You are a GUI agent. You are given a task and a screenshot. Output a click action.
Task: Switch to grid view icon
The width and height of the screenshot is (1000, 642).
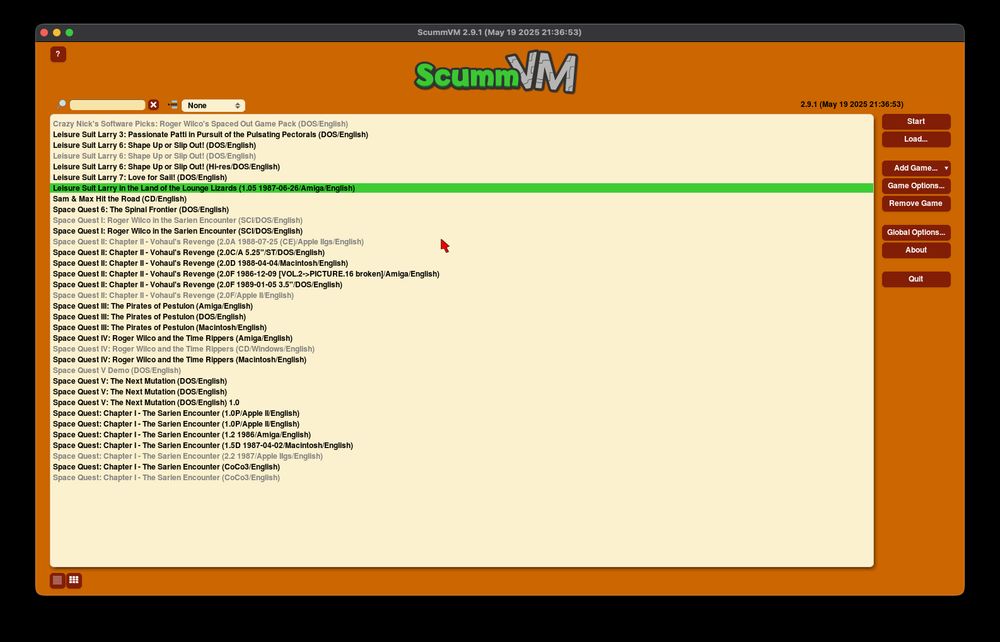pos(74,580)
